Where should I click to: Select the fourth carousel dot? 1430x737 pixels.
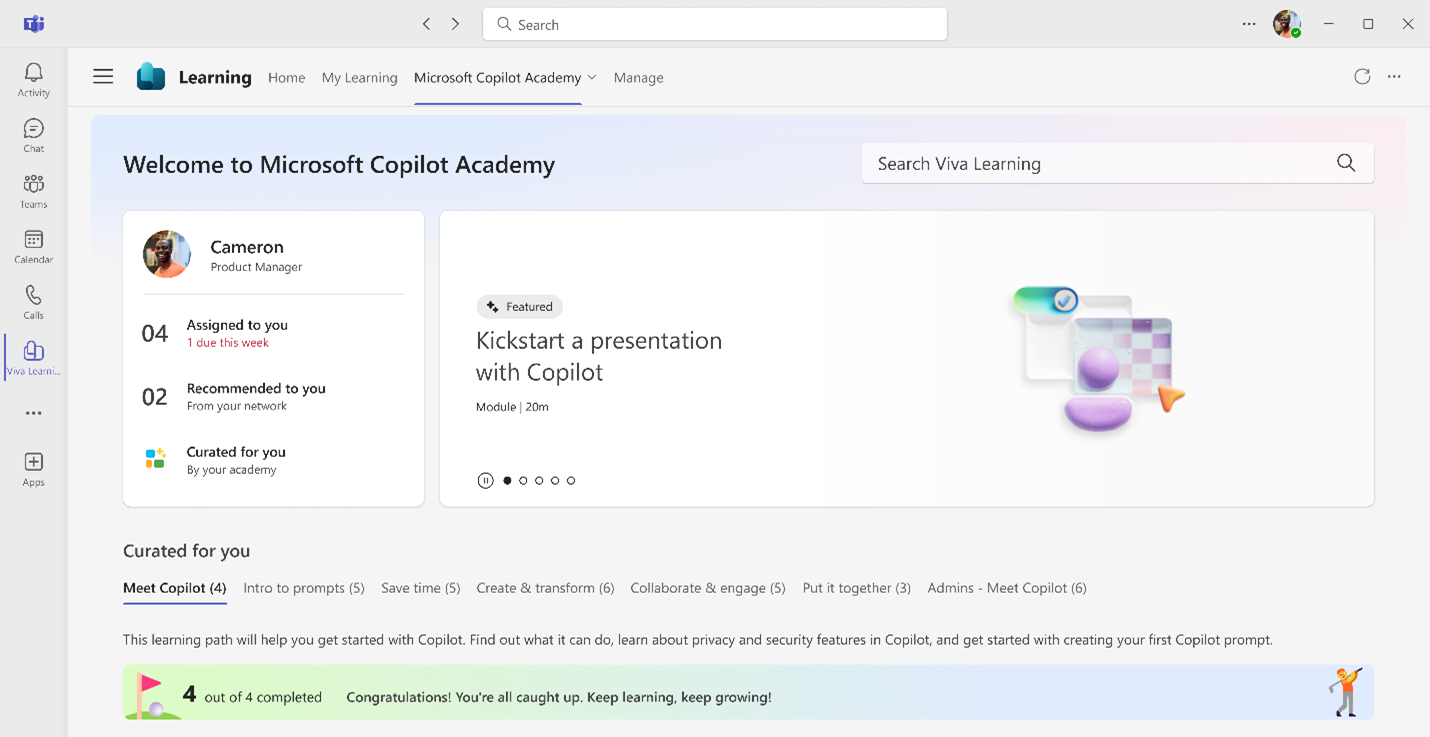point(555,481)
